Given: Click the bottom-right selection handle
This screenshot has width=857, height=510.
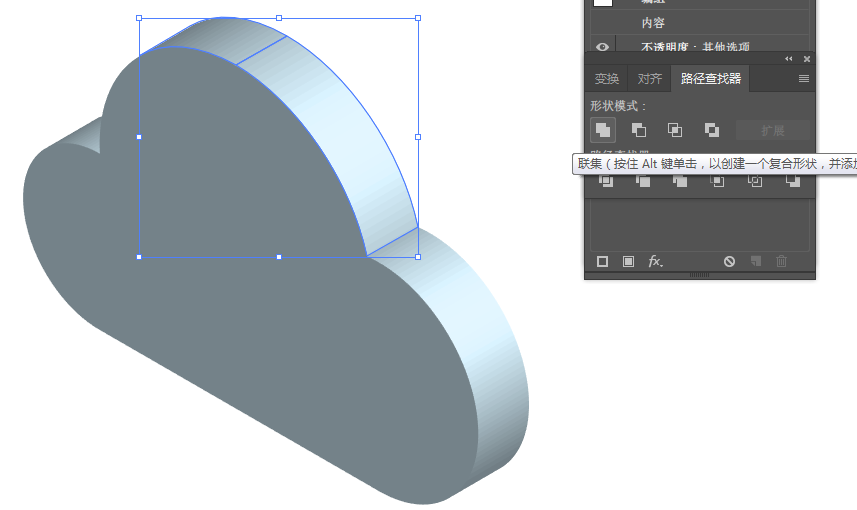Looking at the screenshot, I should (418, 257).
